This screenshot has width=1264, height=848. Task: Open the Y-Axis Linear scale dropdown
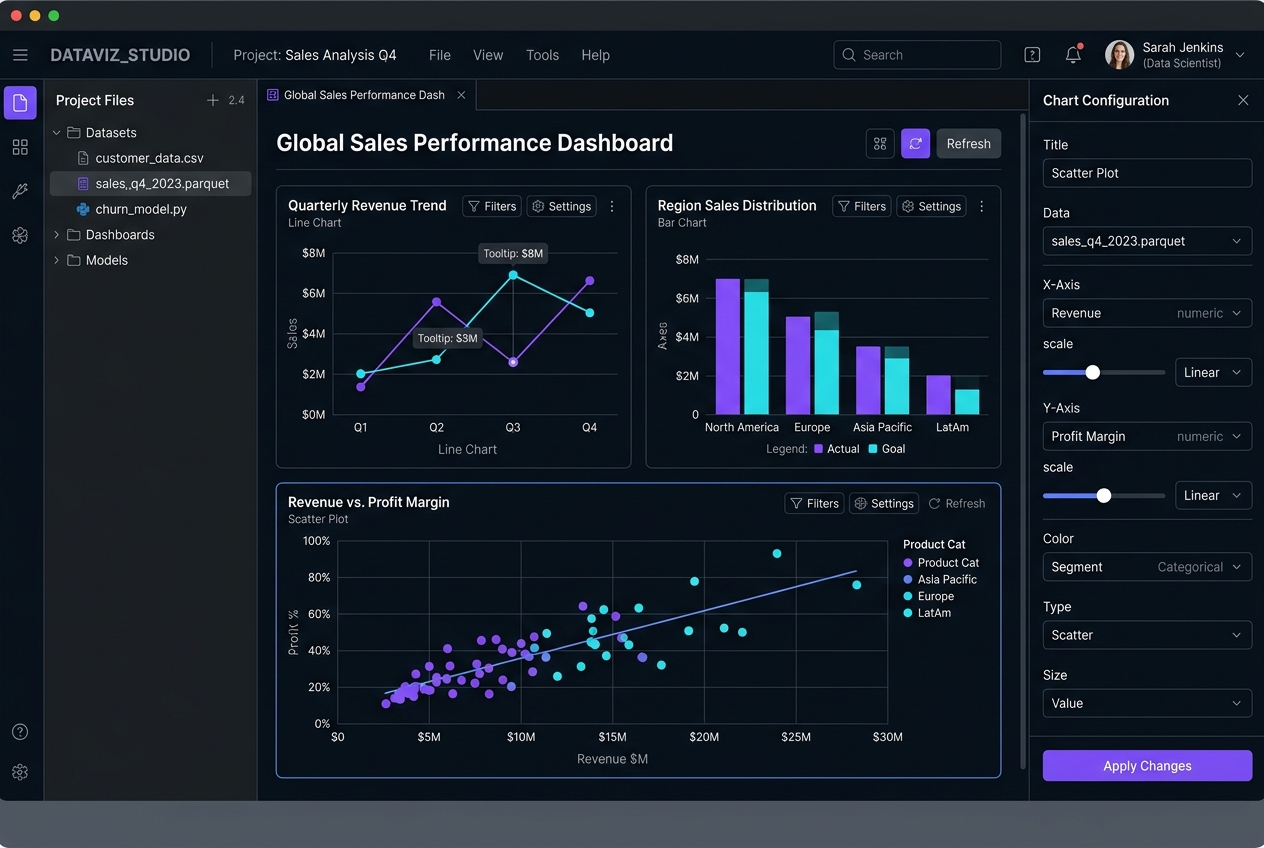(x=1213, y=495)
